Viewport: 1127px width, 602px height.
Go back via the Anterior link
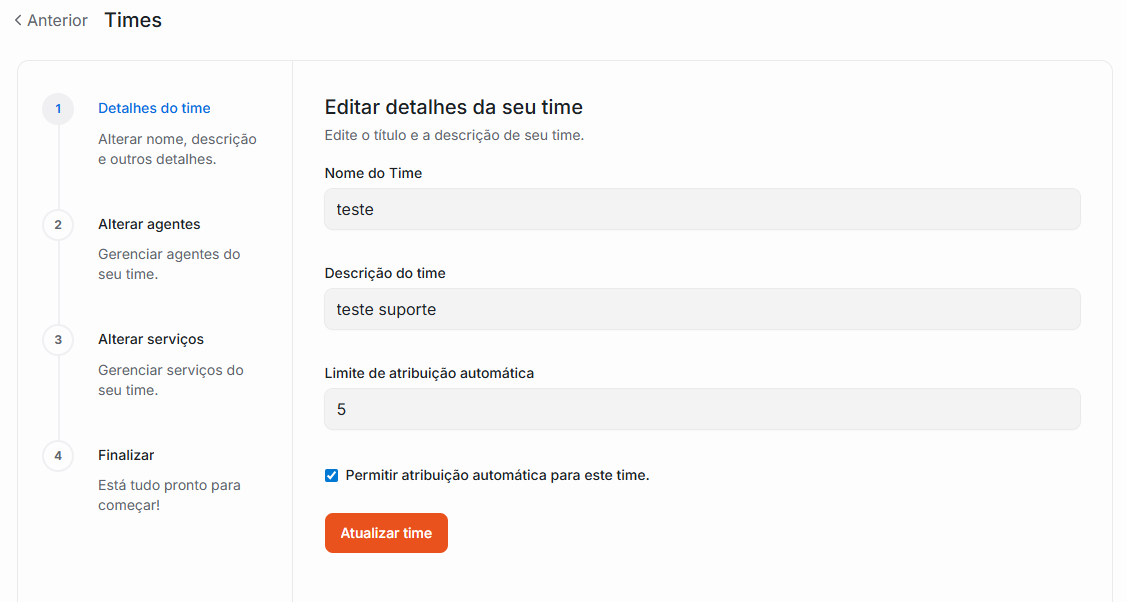[x=57, y=20]
